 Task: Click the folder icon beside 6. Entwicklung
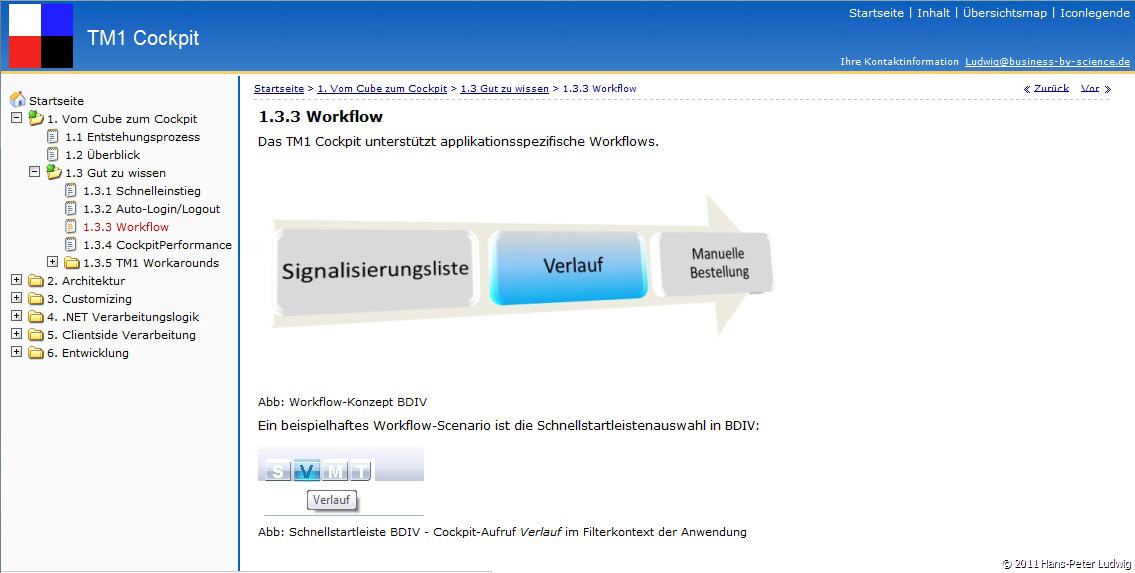(x=35, y=353)
